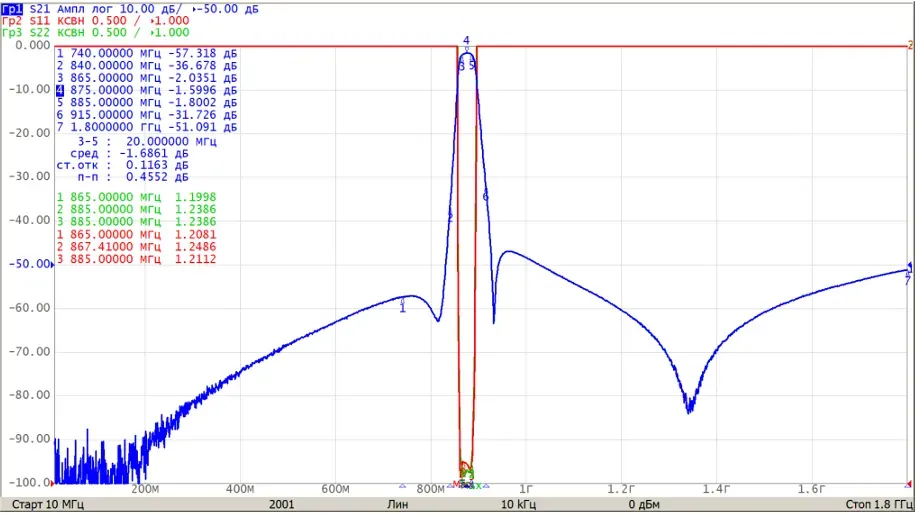Select marker 6 on the S21 trace

click(485, 197)
